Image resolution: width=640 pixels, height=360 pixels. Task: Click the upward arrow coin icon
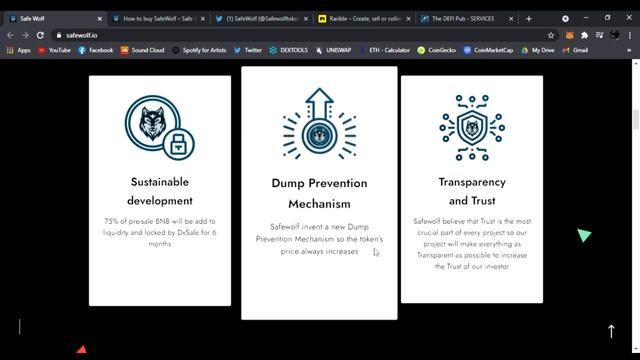[319, 124]
